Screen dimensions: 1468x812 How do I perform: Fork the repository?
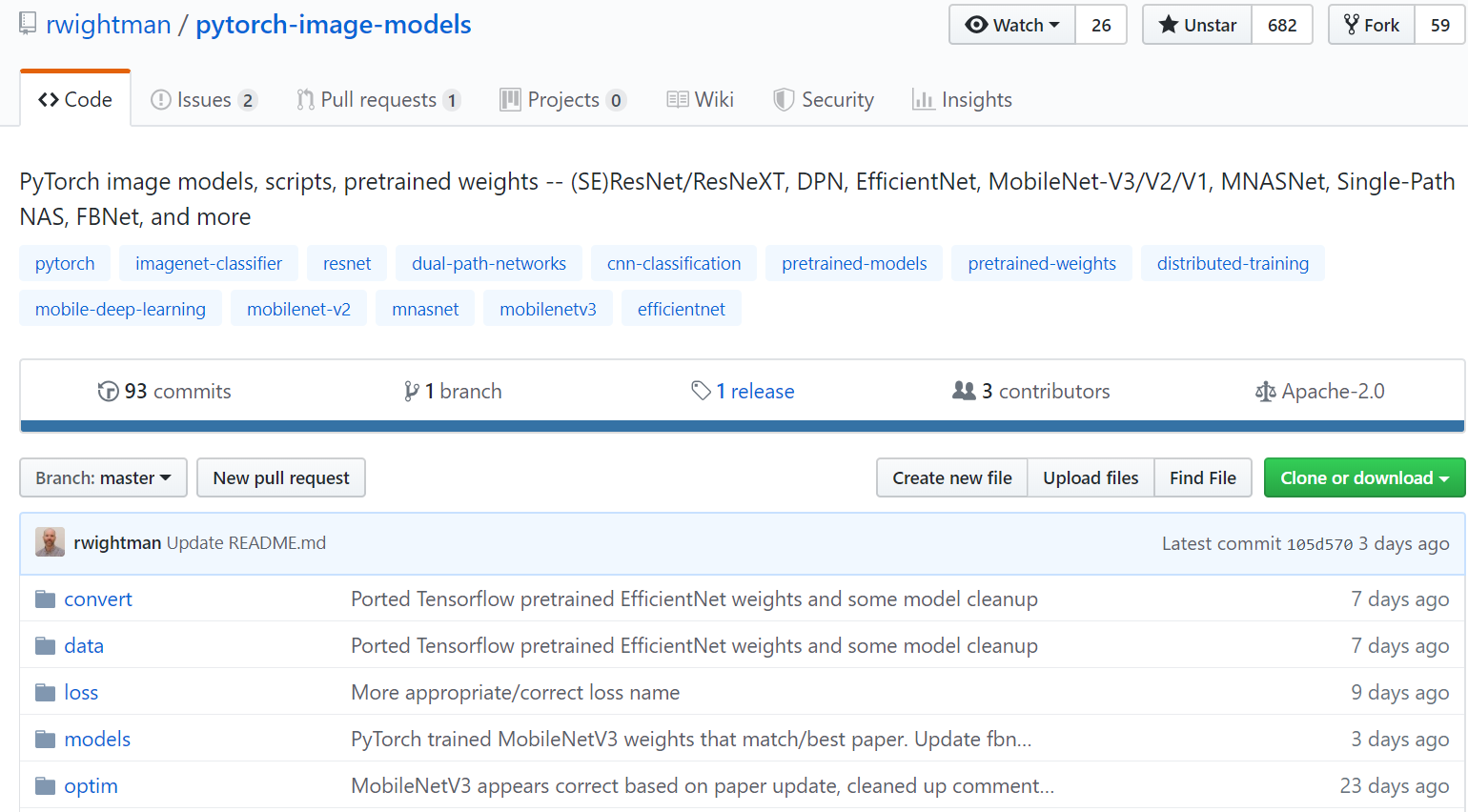point(1372,25)
